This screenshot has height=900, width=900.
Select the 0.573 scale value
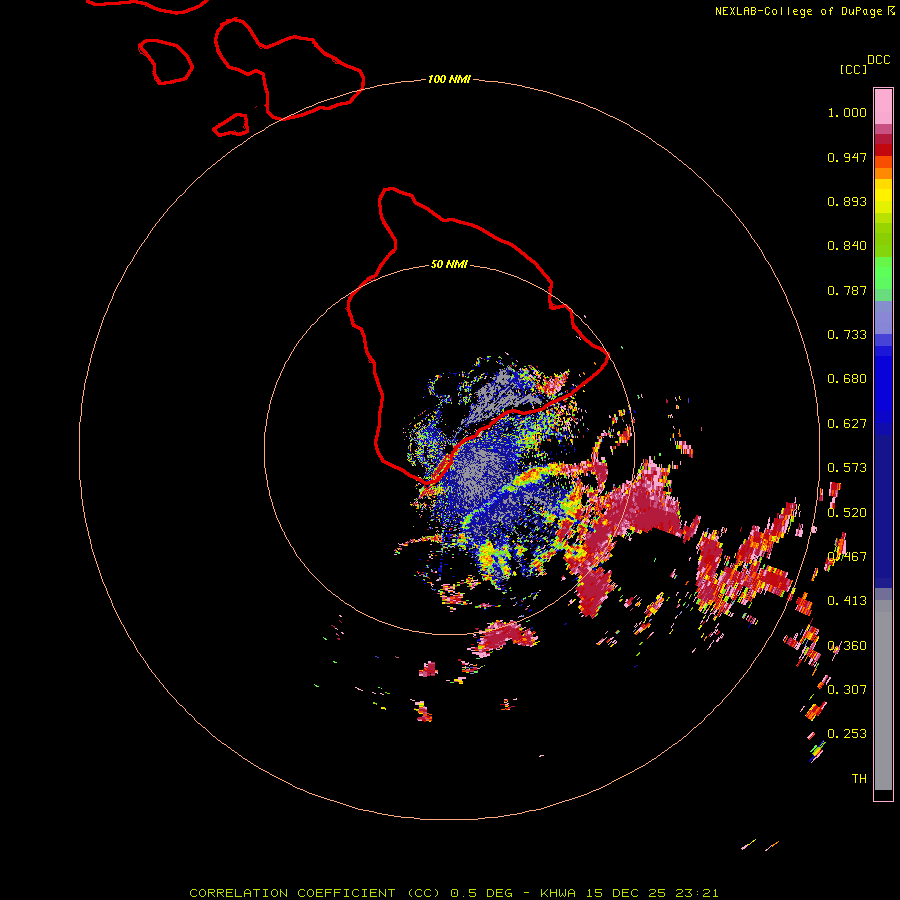pos(847,468)
